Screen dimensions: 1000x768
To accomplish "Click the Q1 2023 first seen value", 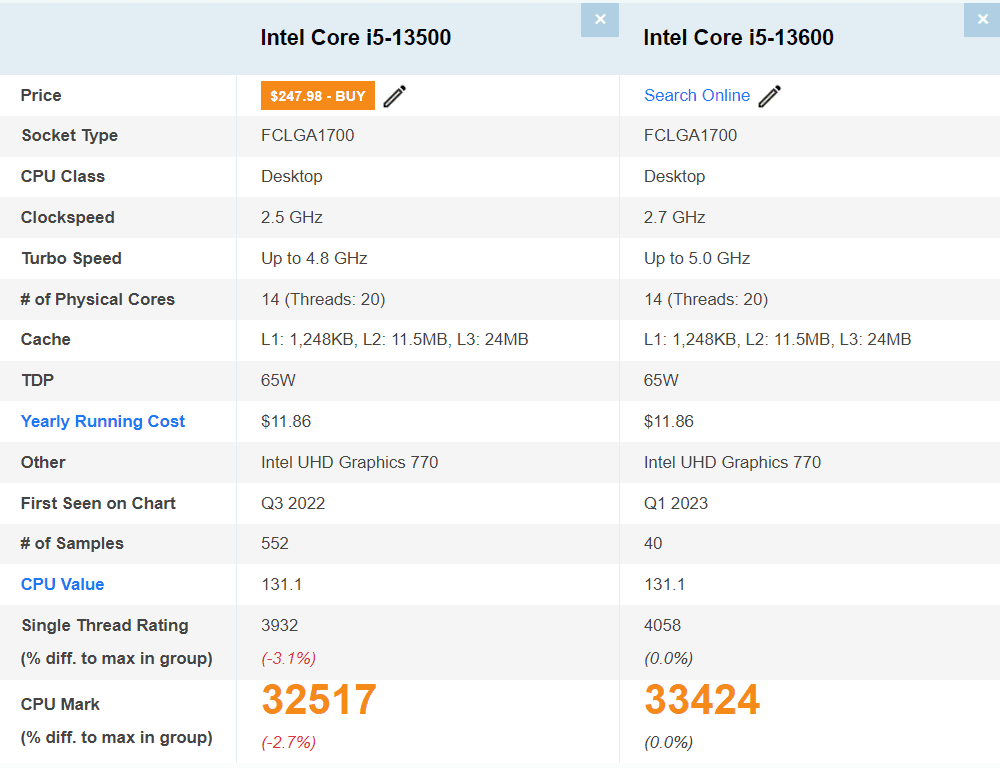I will (675, 503).
